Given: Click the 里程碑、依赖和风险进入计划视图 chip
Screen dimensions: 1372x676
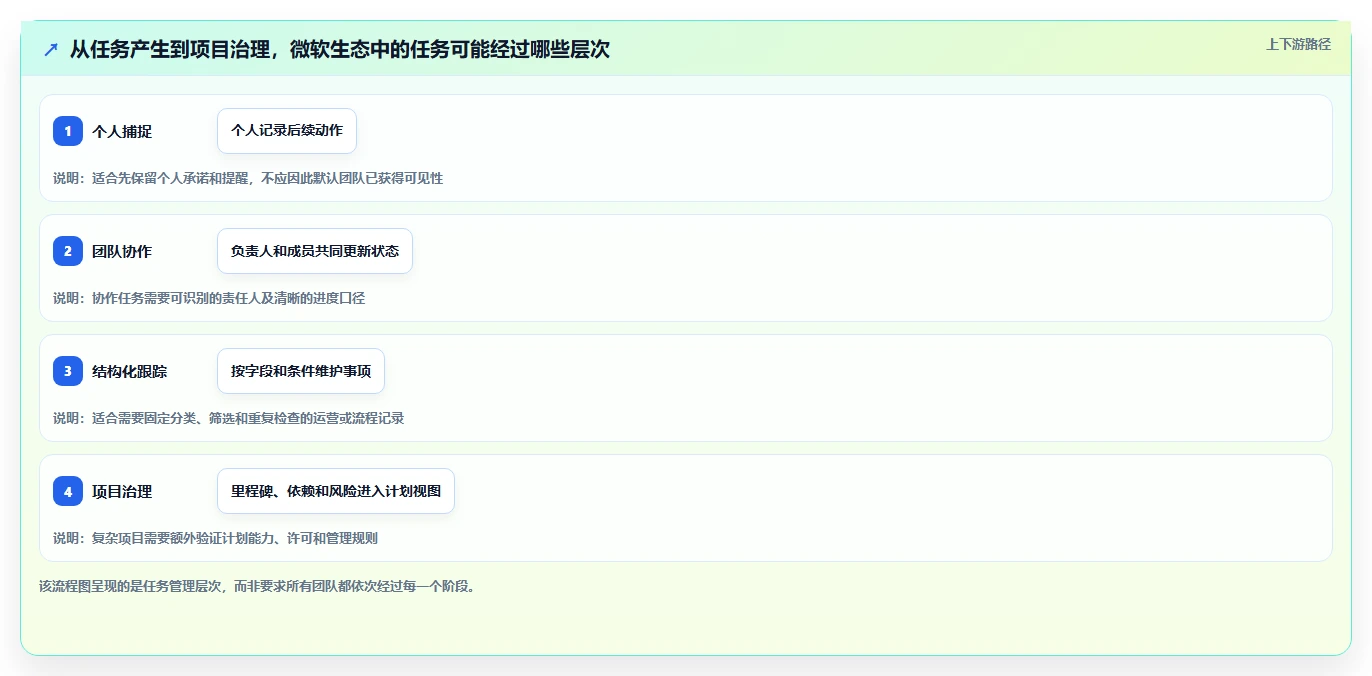Looking at the screenshot, I should click(336, 491).
